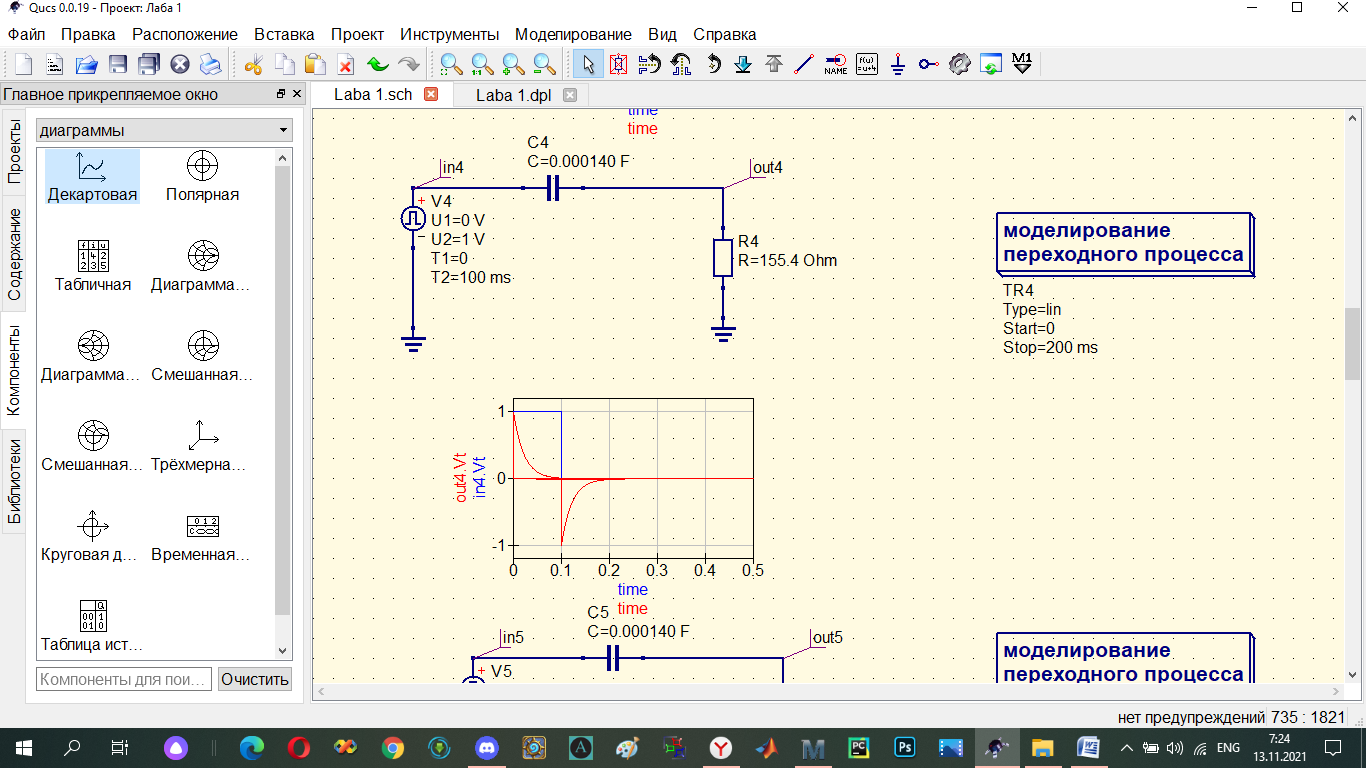Select the Wire drawing tool
The height and width of the screenshot is (768, 1366).
tap(804, 65)
